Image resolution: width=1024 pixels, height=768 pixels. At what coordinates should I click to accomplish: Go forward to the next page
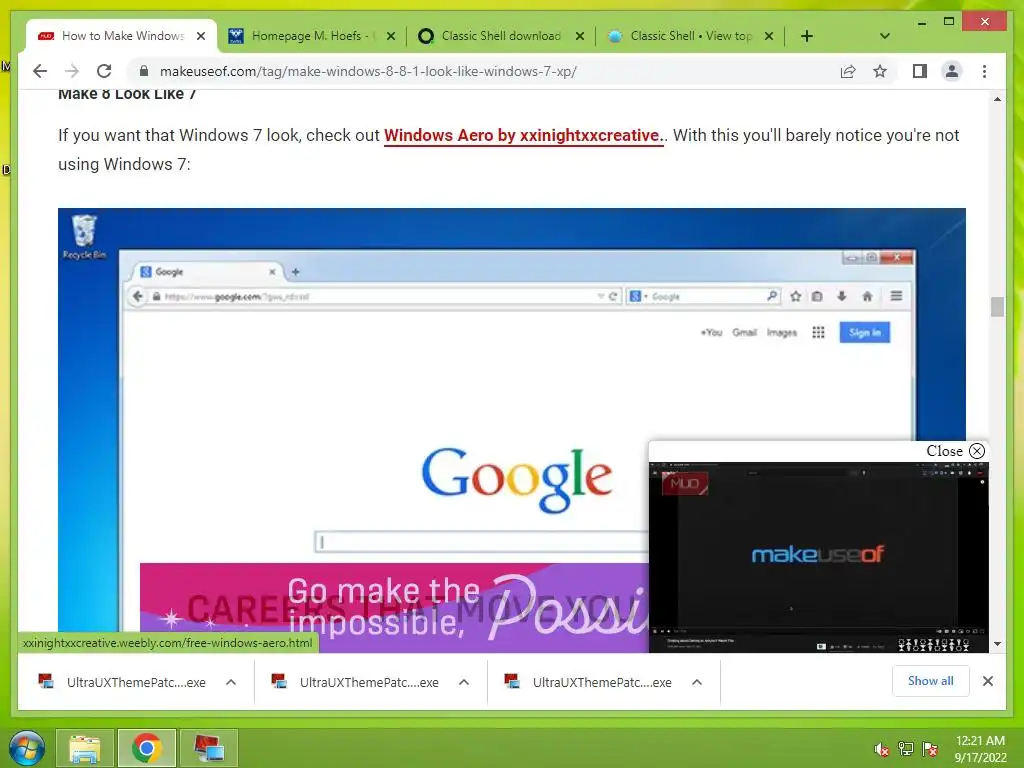[x=72, y=71]
